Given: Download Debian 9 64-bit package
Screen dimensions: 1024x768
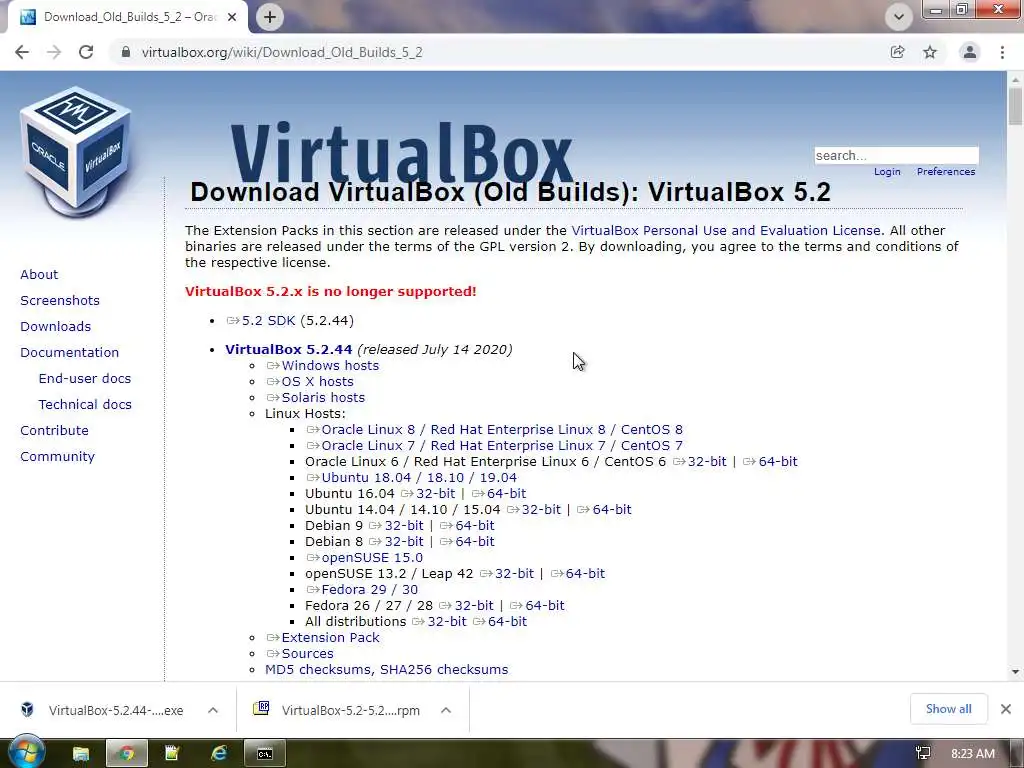Looking at the screenshot, I should point(475,526).
